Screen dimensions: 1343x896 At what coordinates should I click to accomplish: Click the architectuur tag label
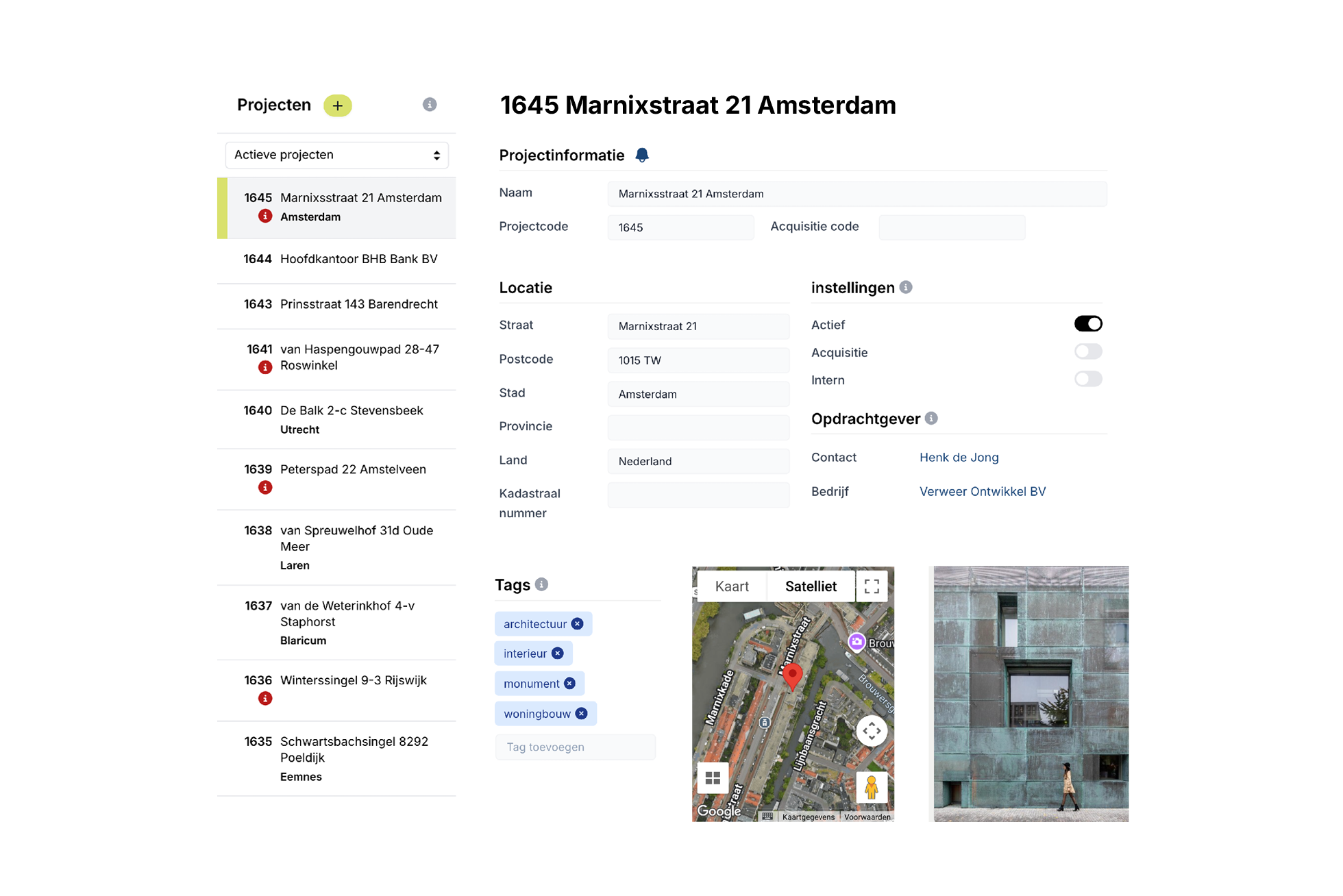(x=534, y=623)
